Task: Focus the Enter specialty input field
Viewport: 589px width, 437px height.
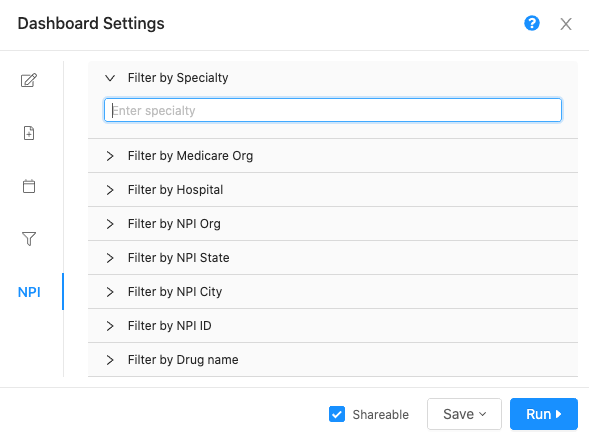Action: [x=333, y=110]
